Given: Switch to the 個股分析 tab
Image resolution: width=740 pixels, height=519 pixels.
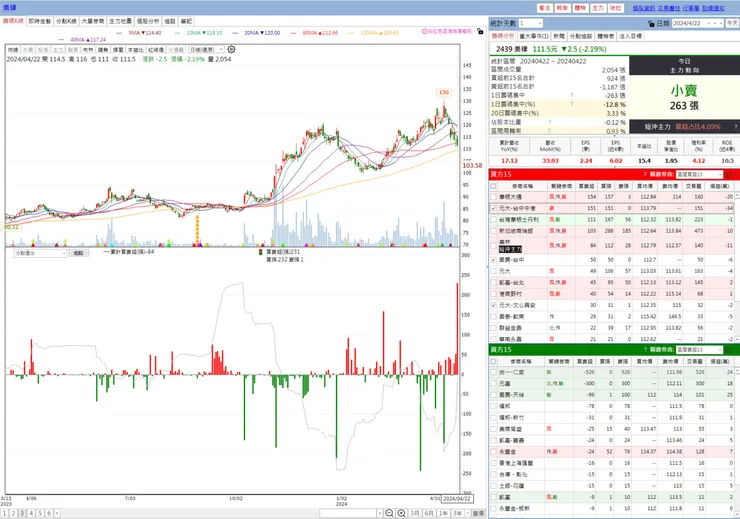Looking at the screenshot, I should [x=148, y=21].
